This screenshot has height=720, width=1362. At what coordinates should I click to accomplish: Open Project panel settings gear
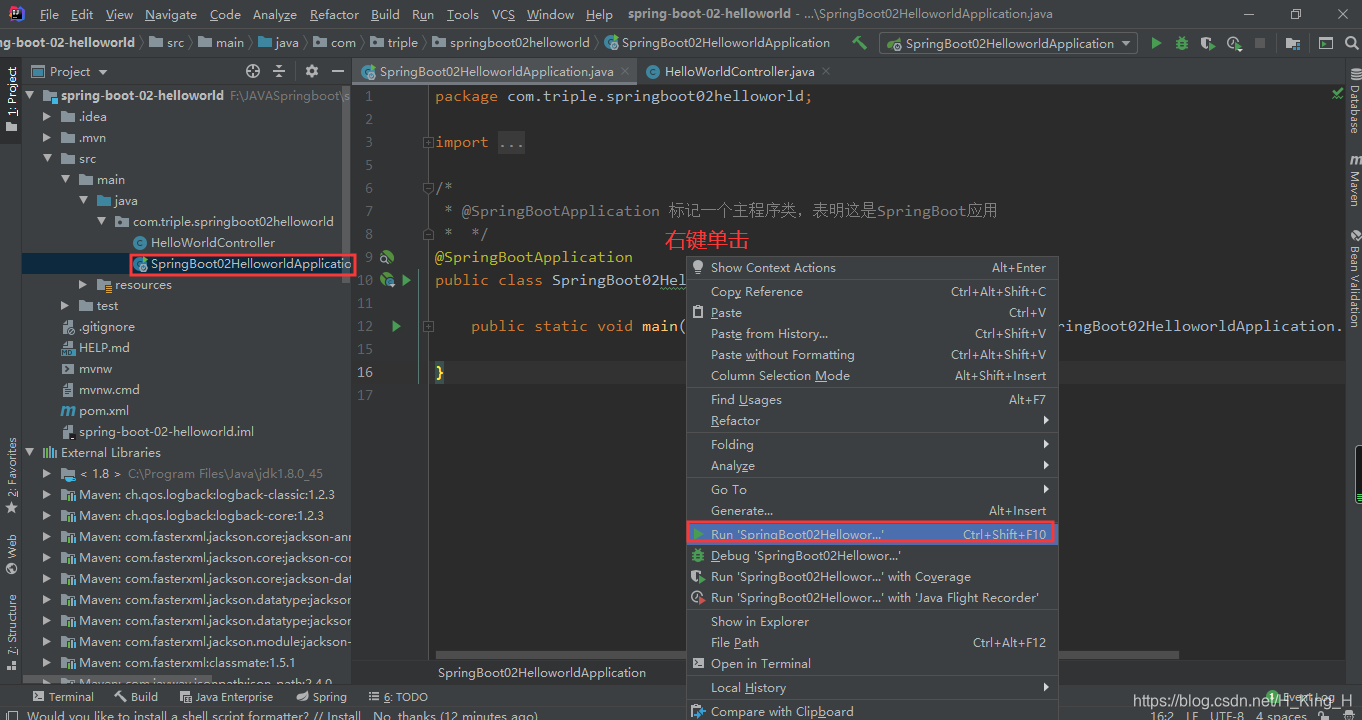[312, 71]
